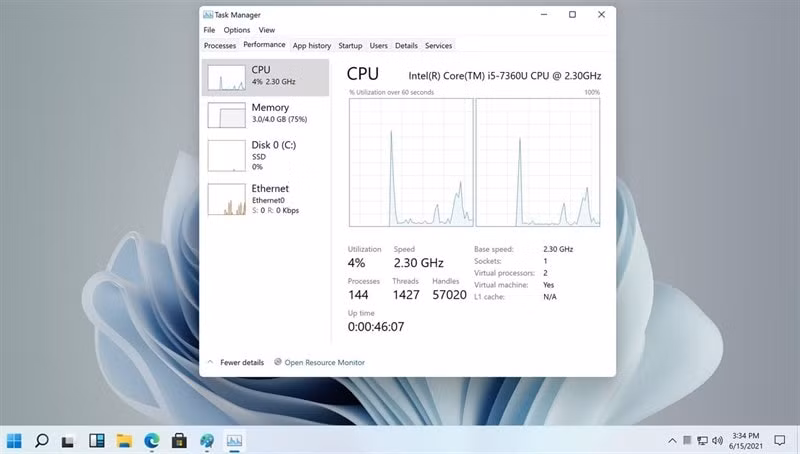Click the first CPU utilization graph

(411, 162)
